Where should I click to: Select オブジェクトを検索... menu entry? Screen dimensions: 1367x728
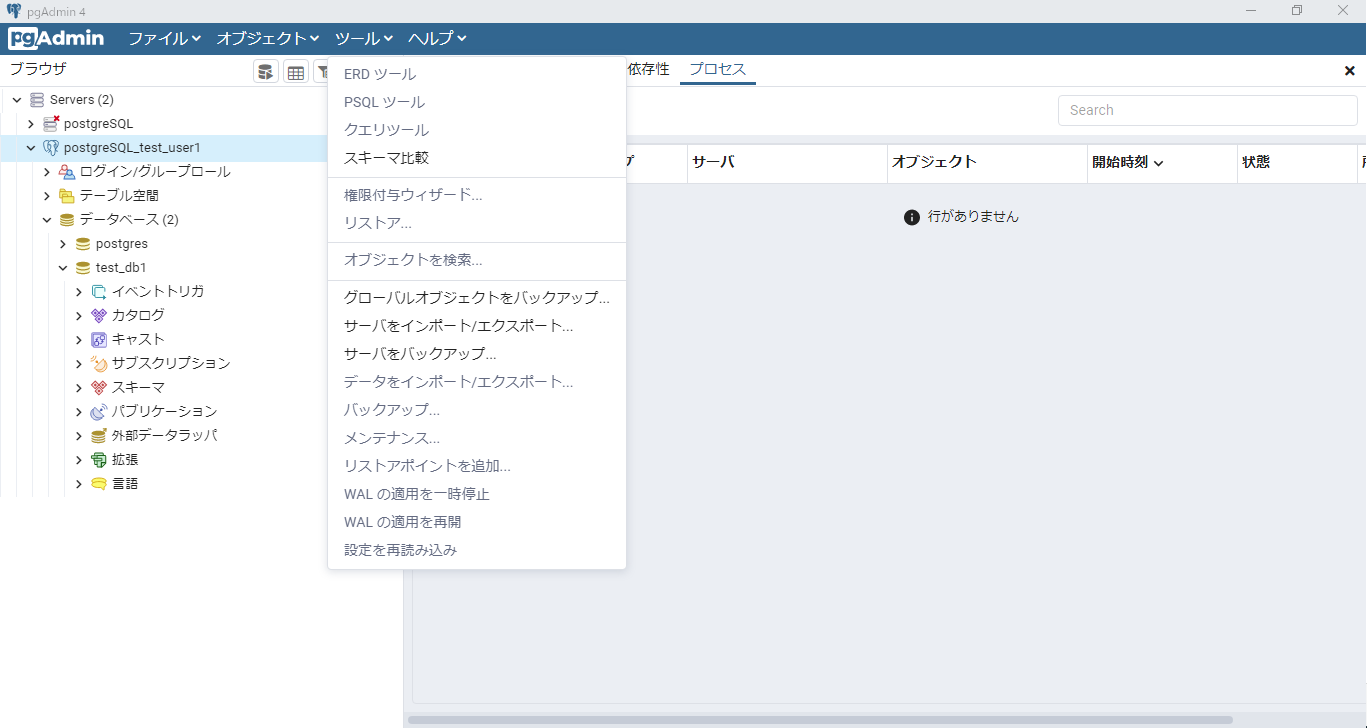click(477, 260)
